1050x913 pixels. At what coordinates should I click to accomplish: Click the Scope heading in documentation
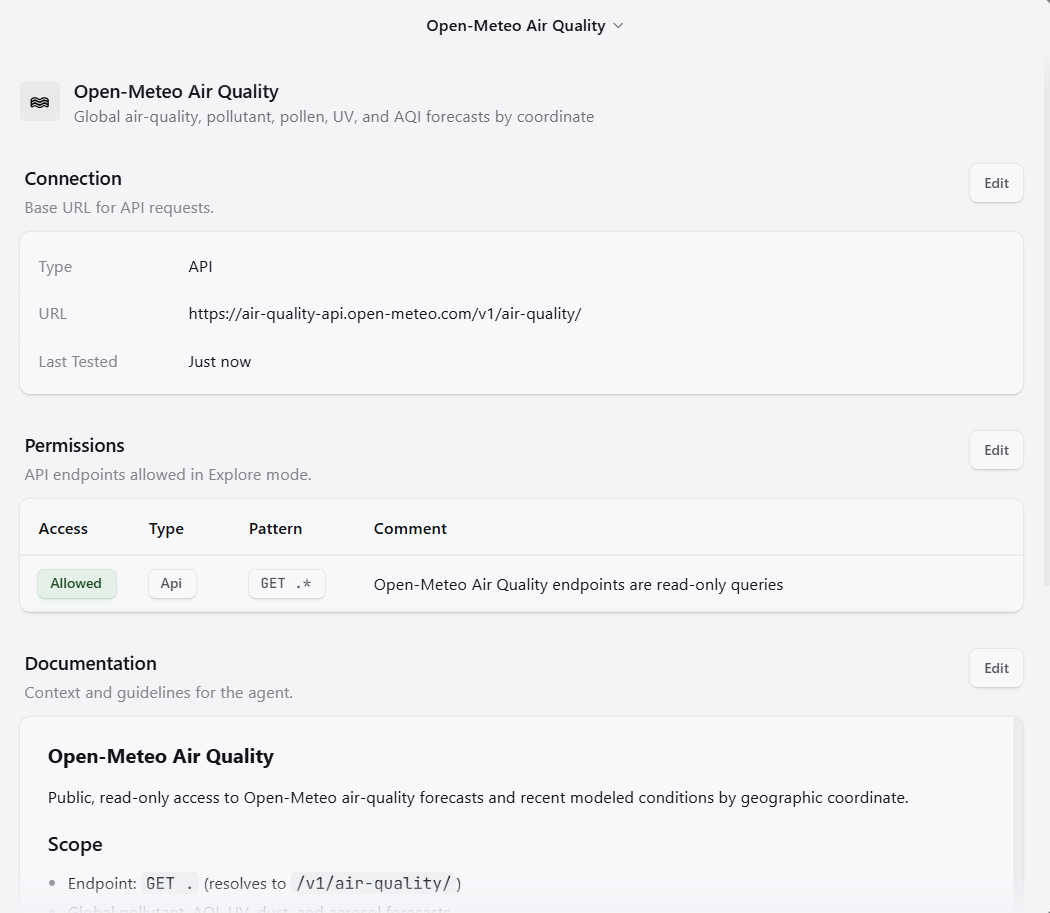(x=75, y=845)
